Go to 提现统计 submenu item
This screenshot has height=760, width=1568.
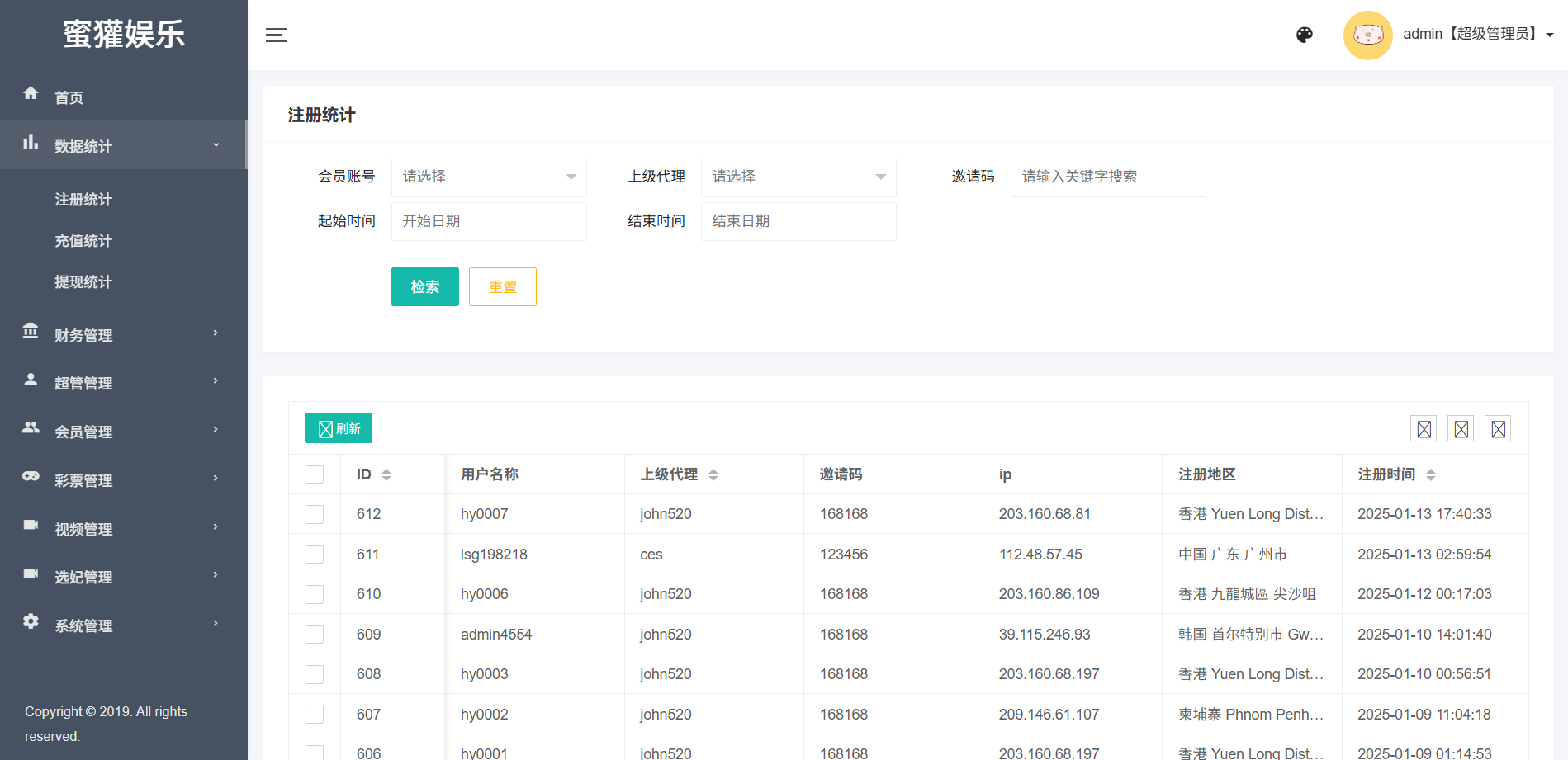point(83,282)
